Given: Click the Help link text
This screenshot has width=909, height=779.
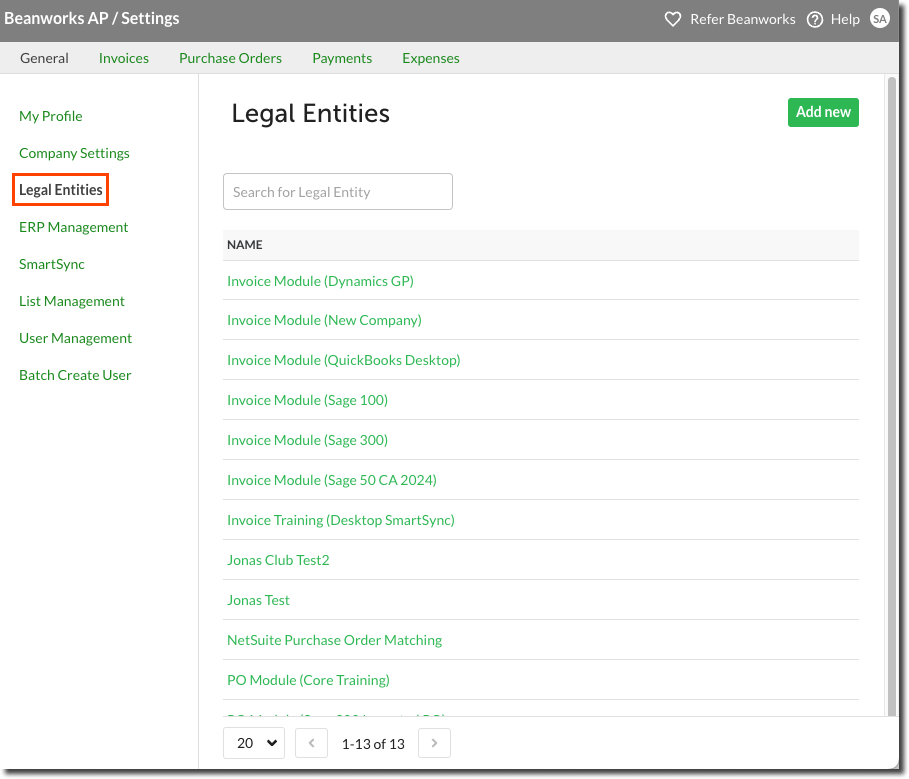Looking at the screenshot, I should pos(845,19).
